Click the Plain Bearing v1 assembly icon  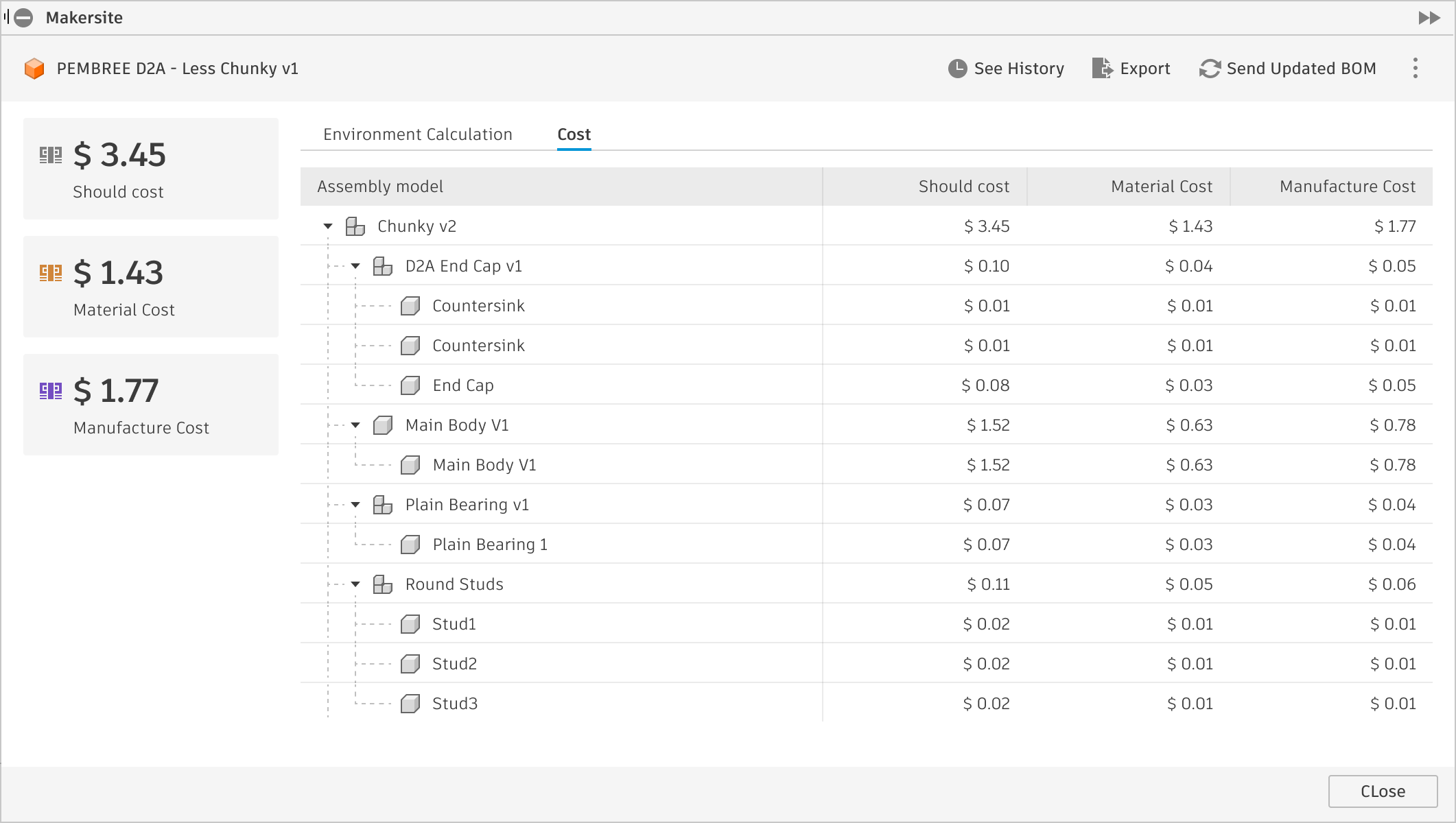click(382, 505)
